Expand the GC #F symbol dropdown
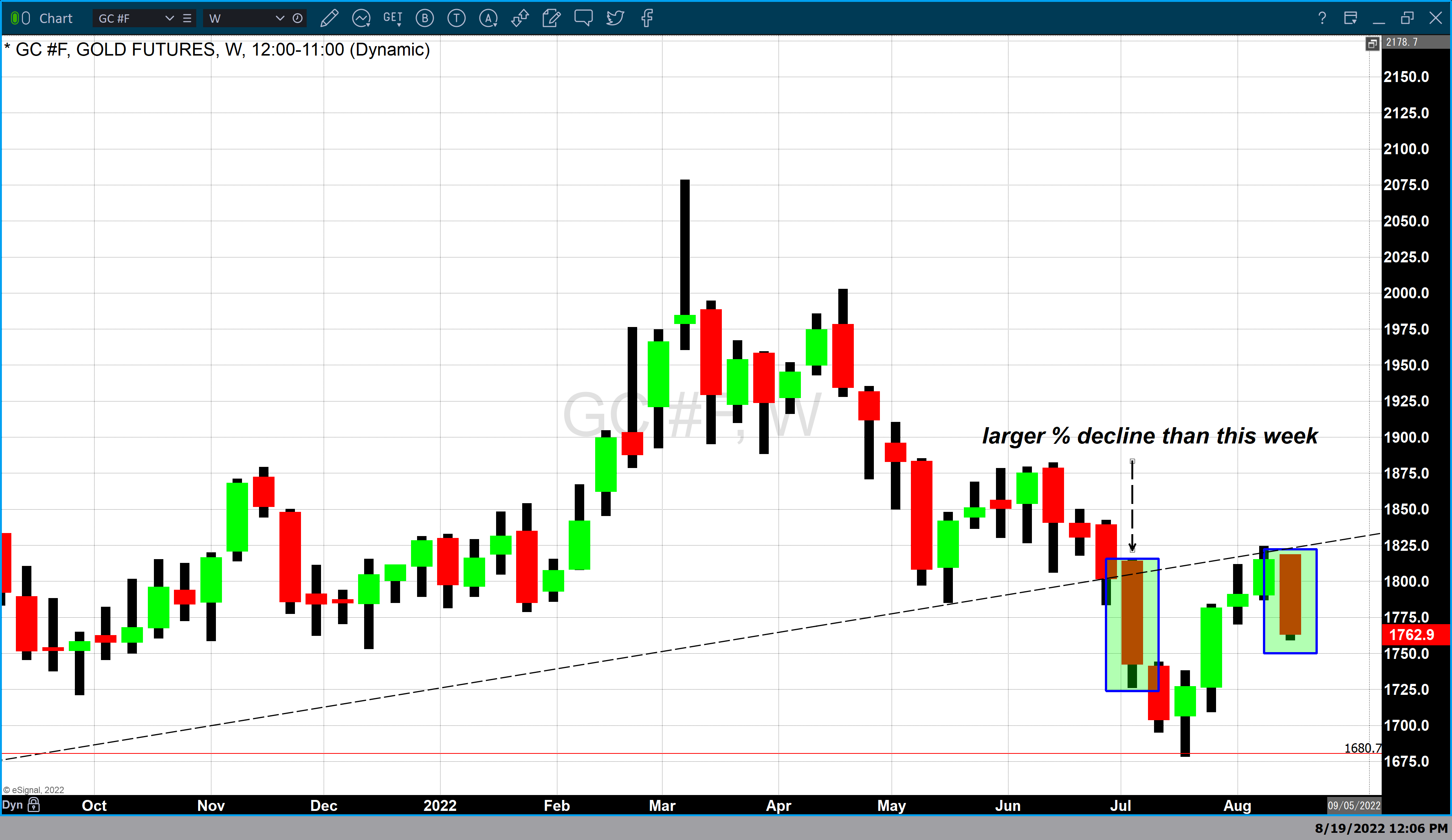This screenshot has height=840, width=1452. click(169, 19)
